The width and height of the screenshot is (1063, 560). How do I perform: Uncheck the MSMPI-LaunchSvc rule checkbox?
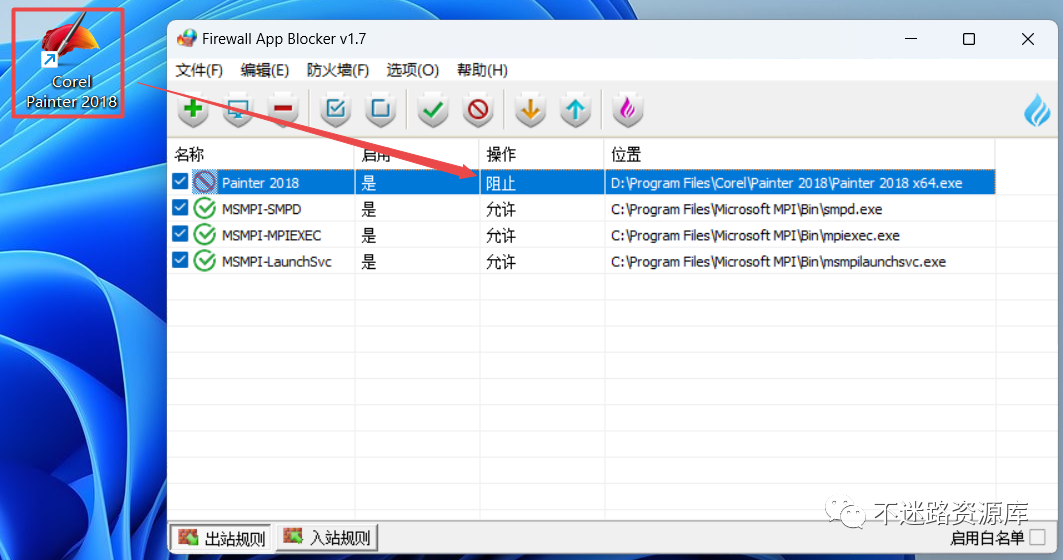coord(180,260)
